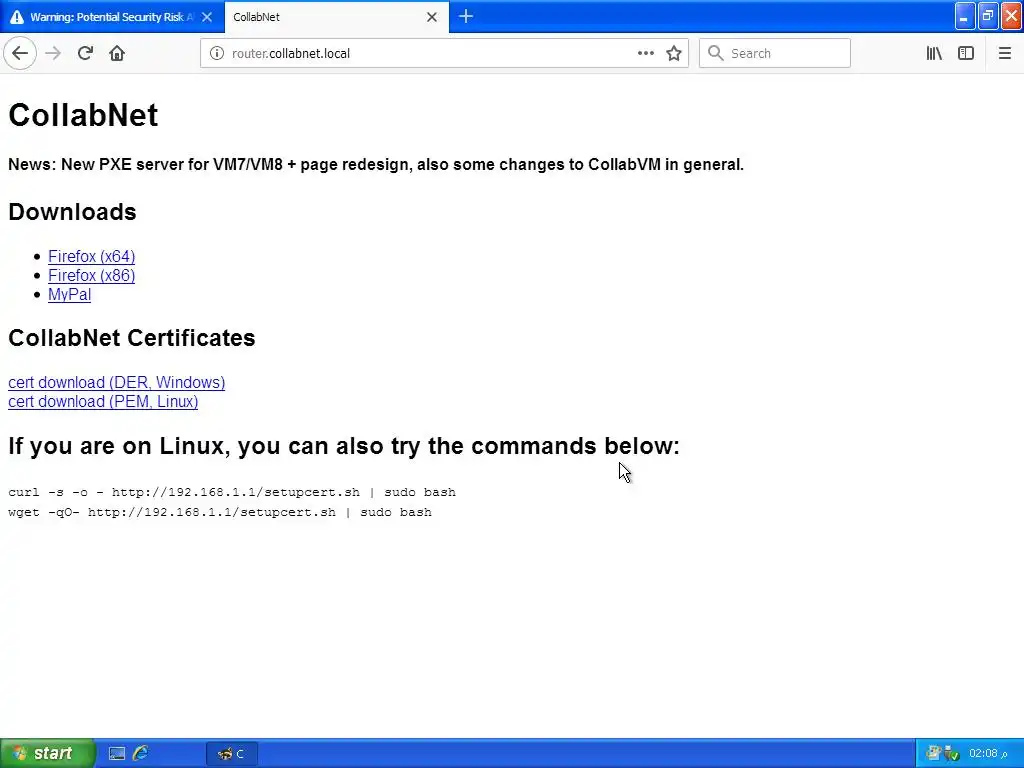Download Firefox (x86)
Image resolution: width=1024 pixels, height=768 pixels.
pos(91,275)
